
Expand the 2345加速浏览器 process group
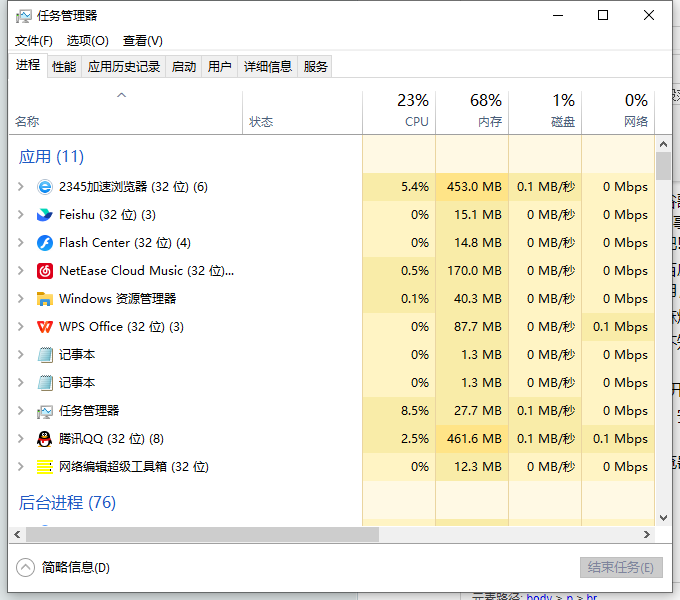point(20,187)
